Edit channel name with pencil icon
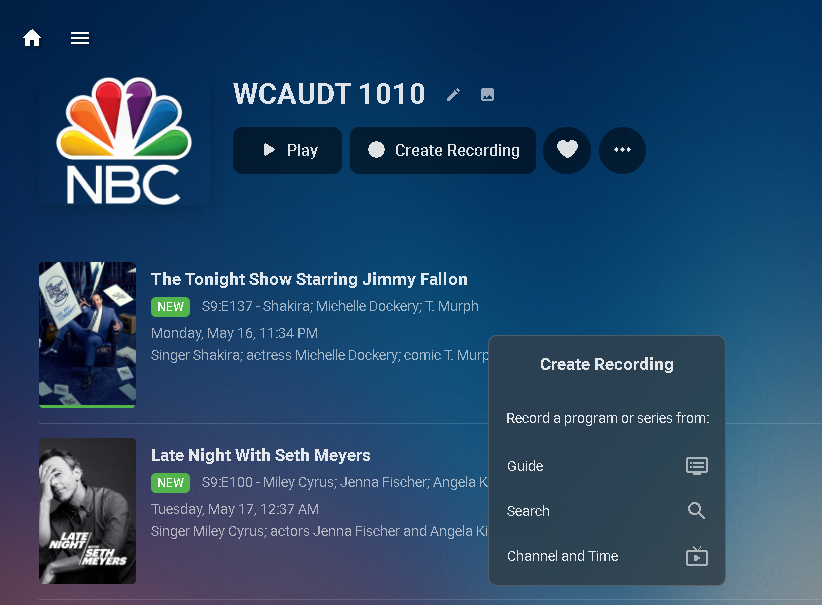 (x=453, y=94)
